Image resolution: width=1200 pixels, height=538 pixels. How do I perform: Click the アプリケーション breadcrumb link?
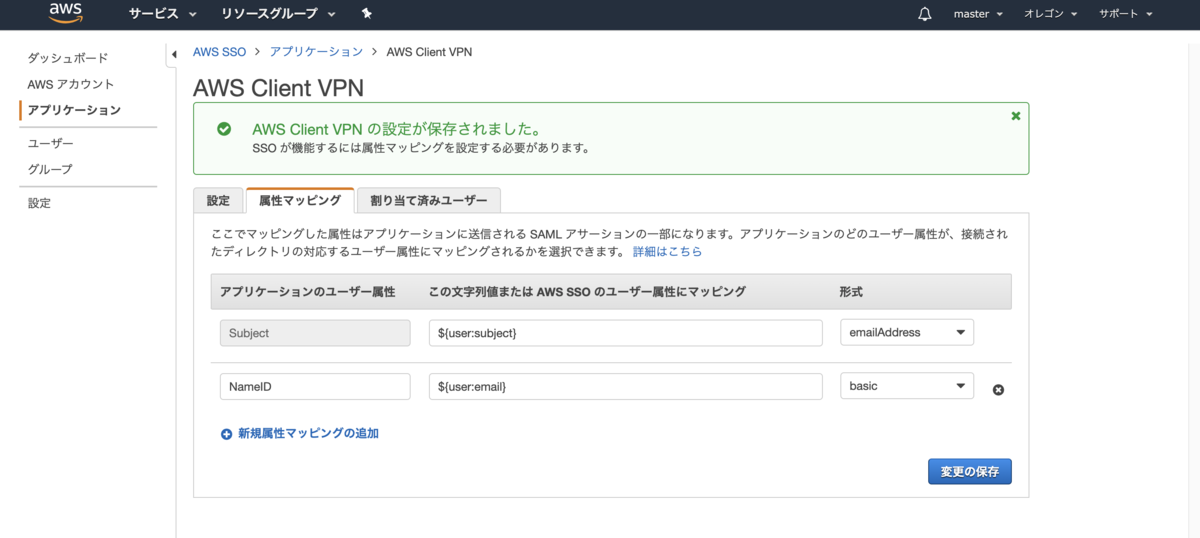pos(316,52)
